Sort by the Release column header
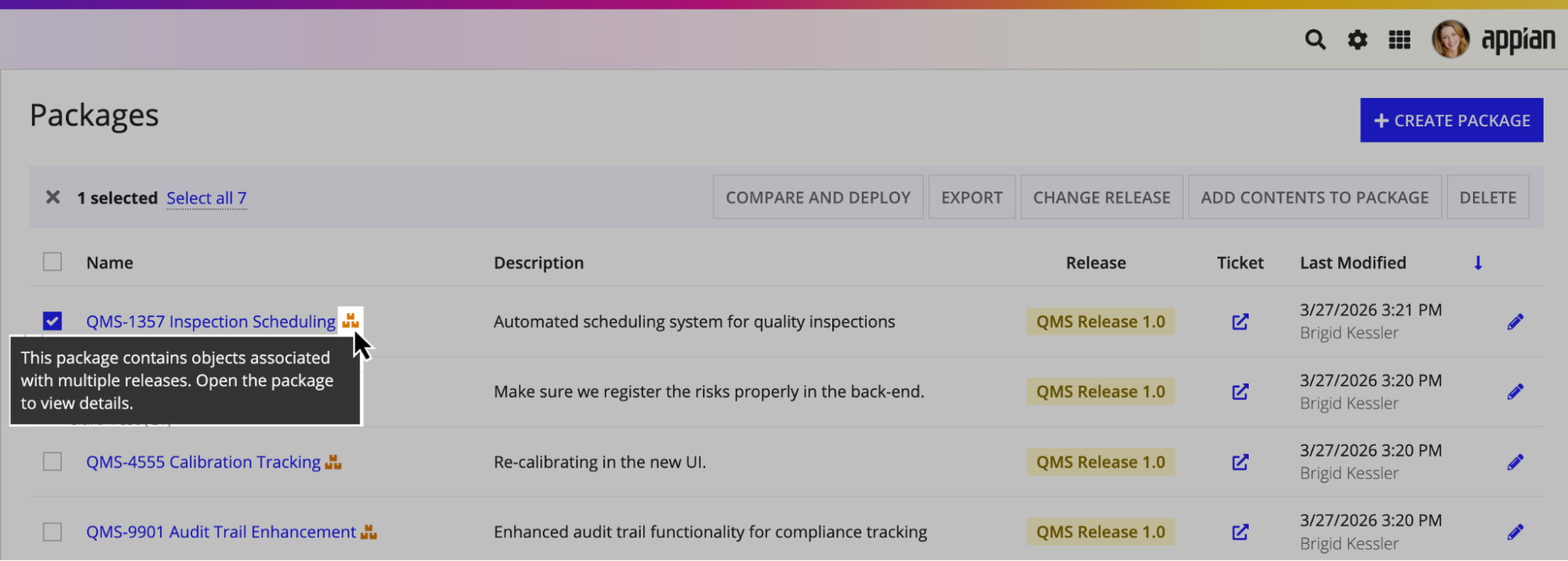This screenshot has height=561, width=1568. (x=1096, y=263)
